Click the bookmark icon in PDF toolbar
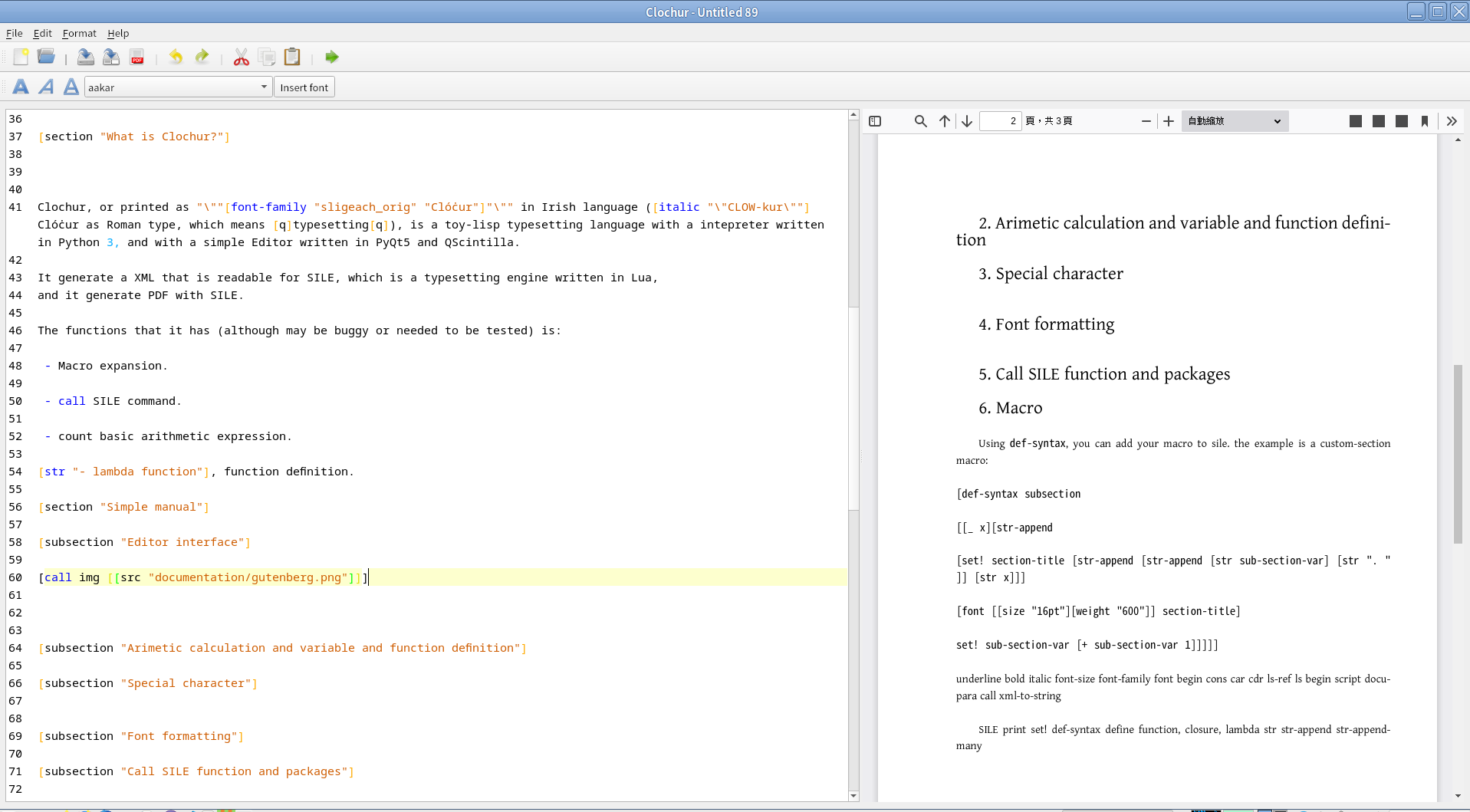1470x812 pixels. (x=1425, y=121)
